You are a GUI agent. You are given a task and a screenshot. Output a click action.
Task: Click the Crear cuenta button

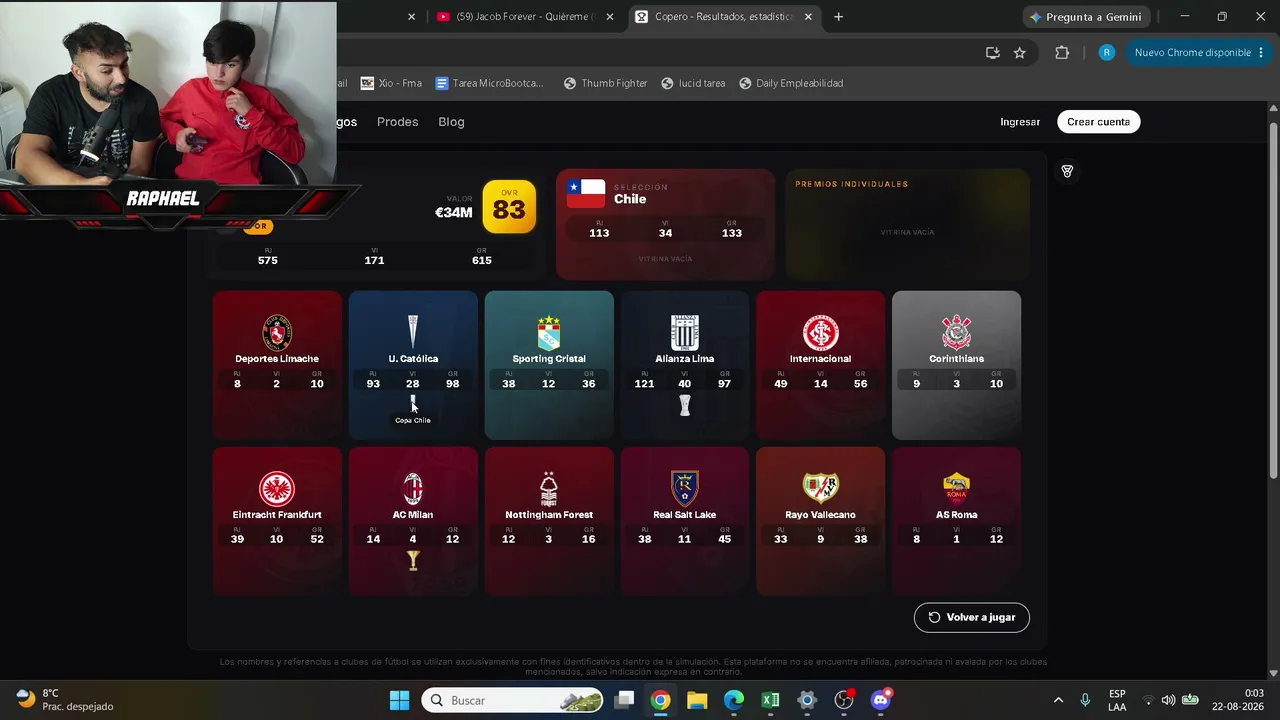coord(1098,122)
